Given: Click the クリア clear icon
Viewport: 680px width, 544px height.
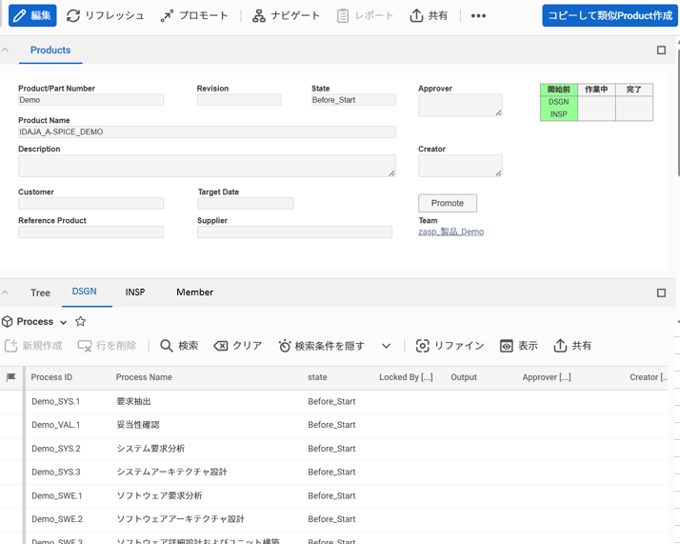Looking at the screenshot, I should pyautogui.click(x=221, y=346).
